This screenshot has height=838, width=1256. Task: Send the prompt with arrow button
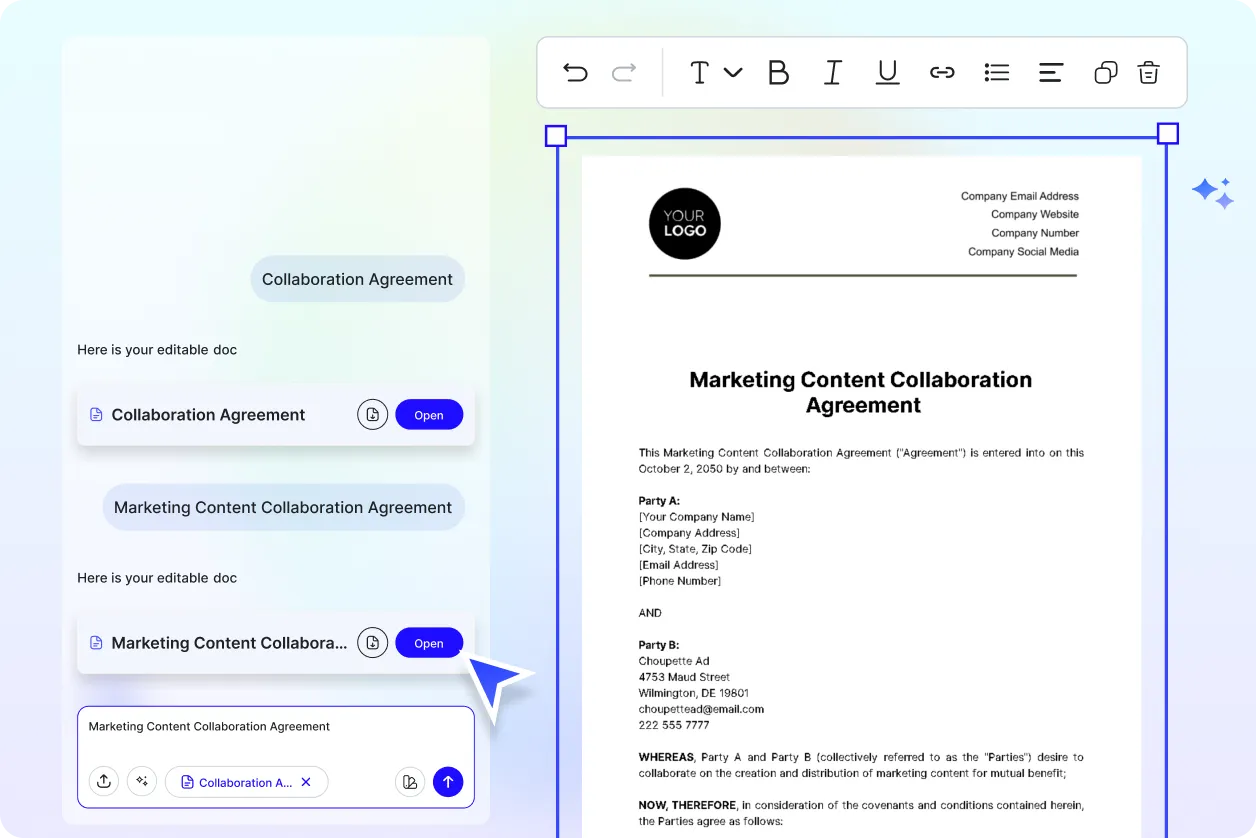(448, 782)
